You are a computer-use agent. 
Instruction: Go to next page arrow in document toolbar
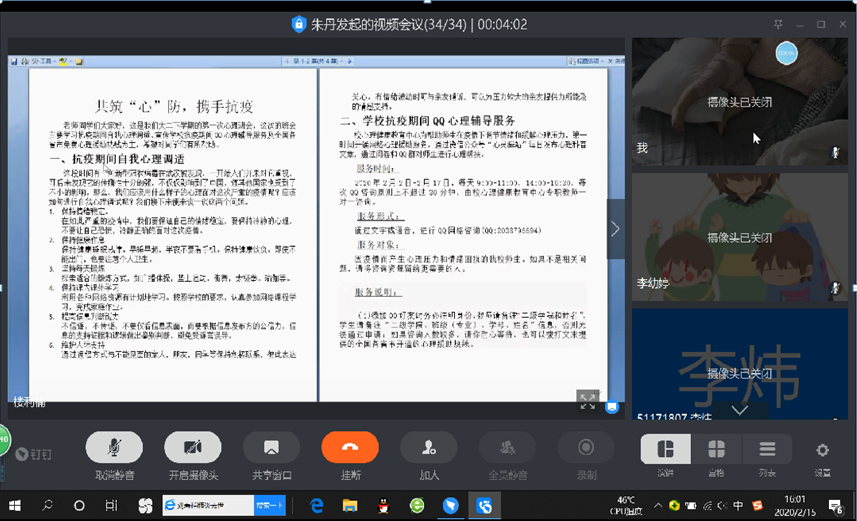click(x=350, y=61)
